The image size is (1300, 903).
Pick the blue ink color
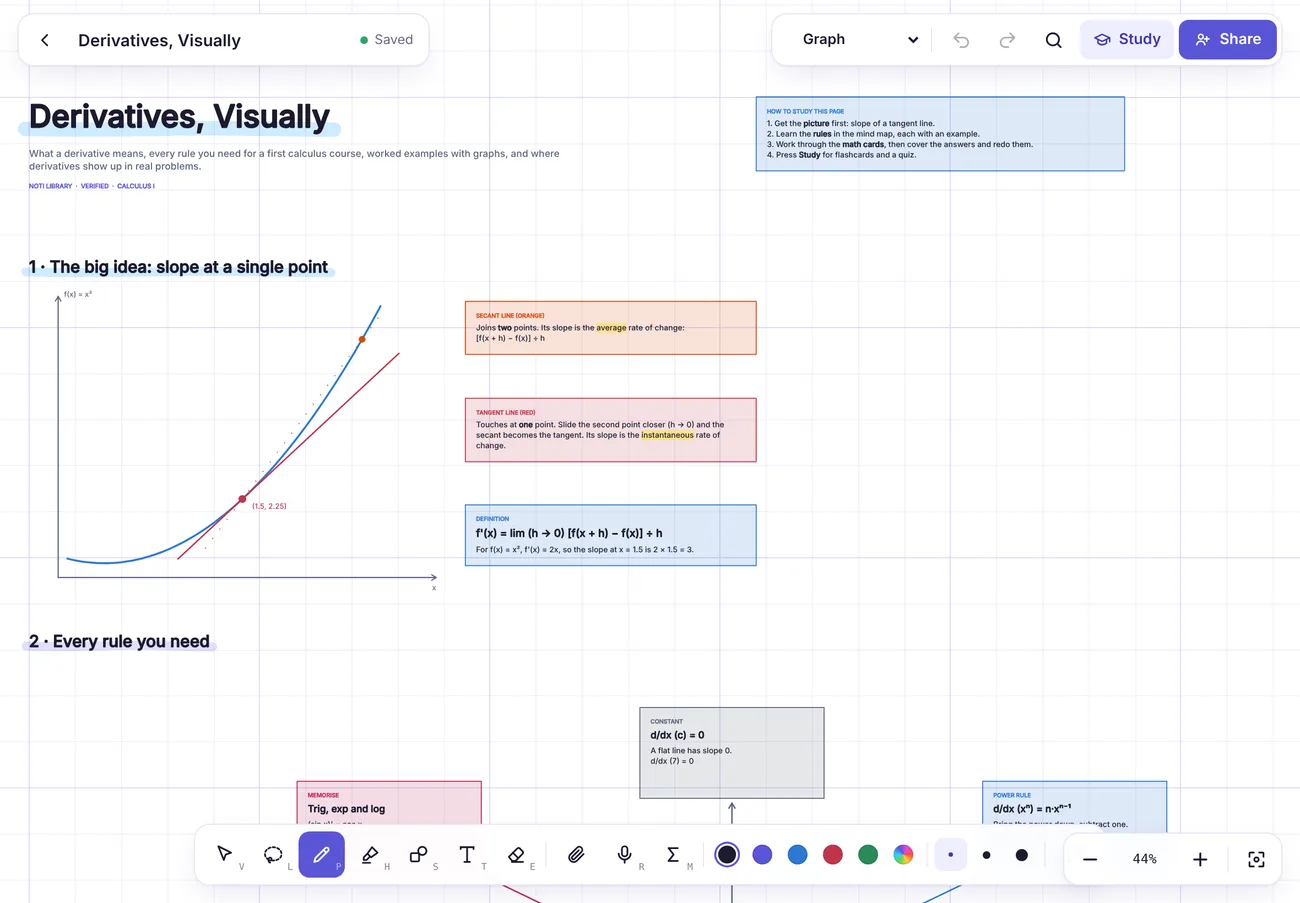(x=797, y=854)
